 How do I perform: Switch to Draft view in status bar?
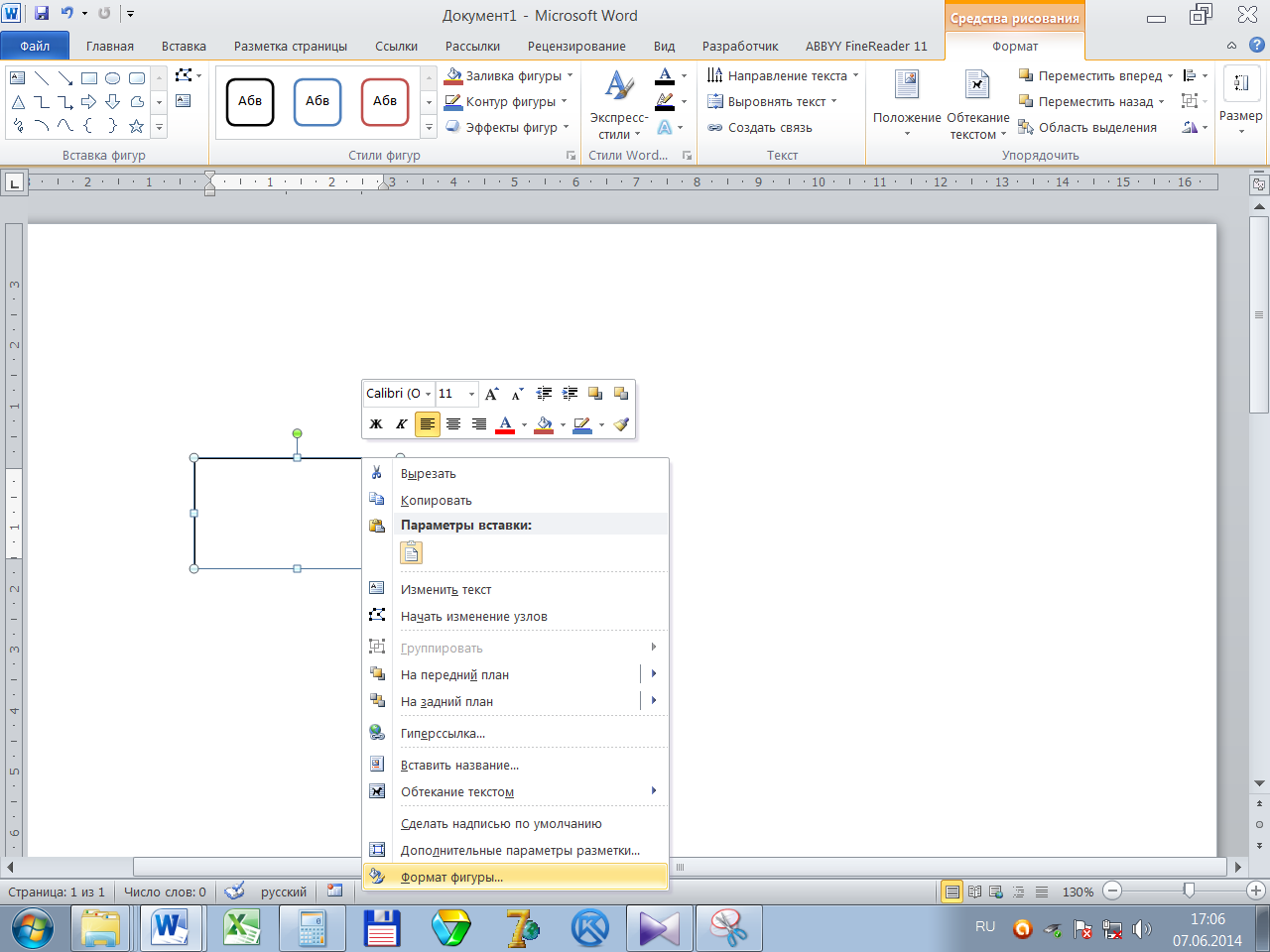[x=1042, y=892]
